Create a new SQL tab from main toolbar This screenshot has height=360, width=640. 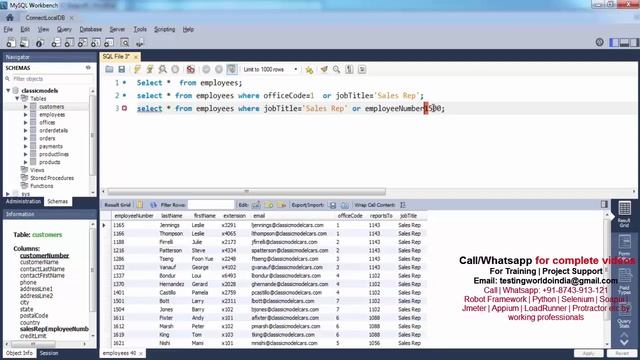(x=11, y=42)
